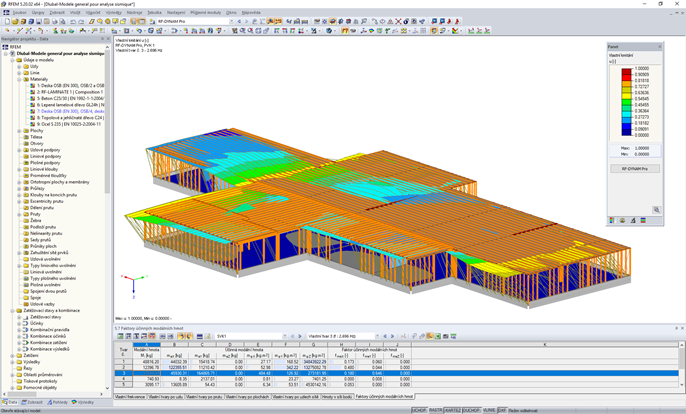Viewport: 686px width, 414px height.
Task: Open the RF-DYNAM Pro module dropdown
Action: point(231,21)
